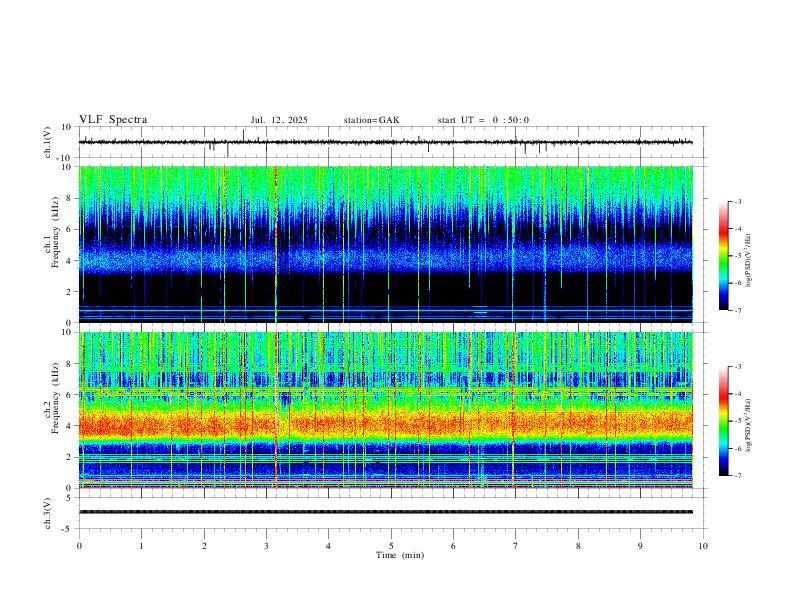Click the "-5" label on ch.2 colorbar
This screenshot has width=792, height=612.
coord(737,421)
